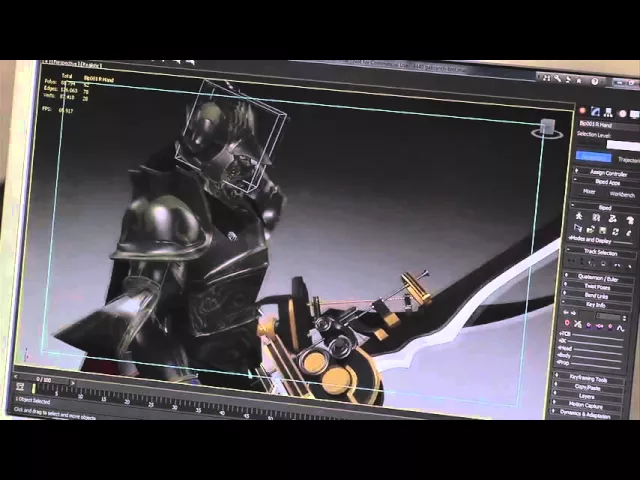640x480 pixels.
Task: Click the Symmetrical track selection icon
Action: (x=617, y=265)
